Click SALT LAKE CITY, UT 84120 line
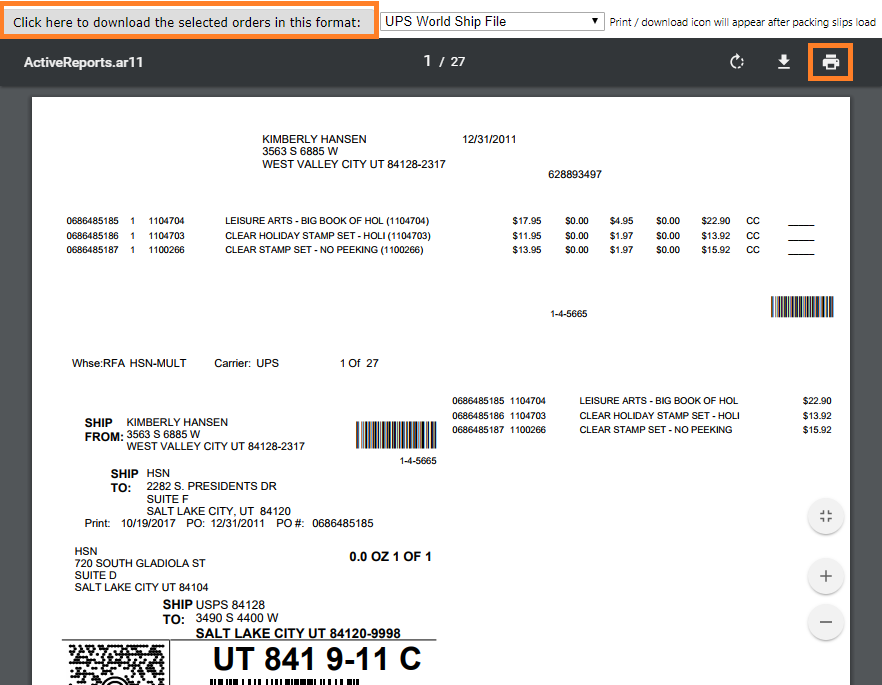Viewport: 882px width, 685px height. coord(218,511)
